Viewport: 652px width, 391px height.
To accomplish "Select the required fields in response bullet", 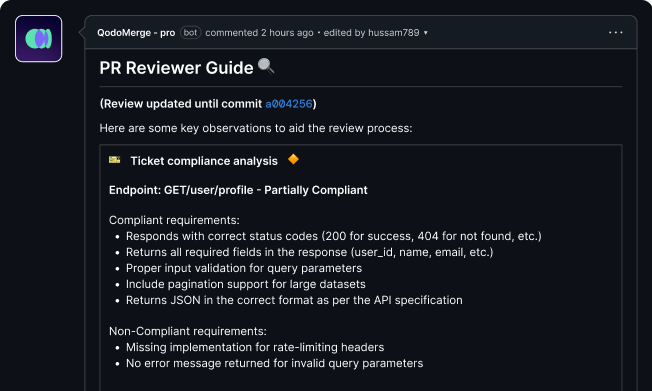I will tap(310, 252).
